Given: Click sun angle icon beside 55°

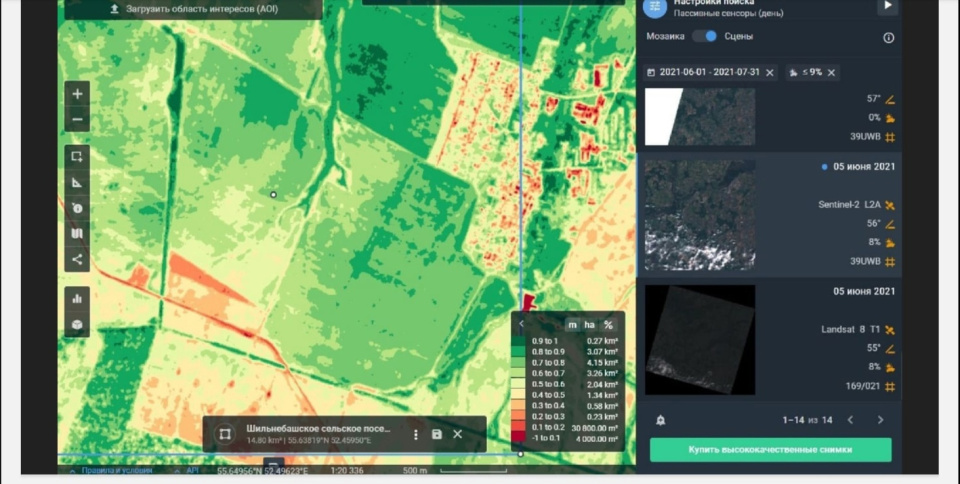Looking at the screenshot, I should click(890, 349).
